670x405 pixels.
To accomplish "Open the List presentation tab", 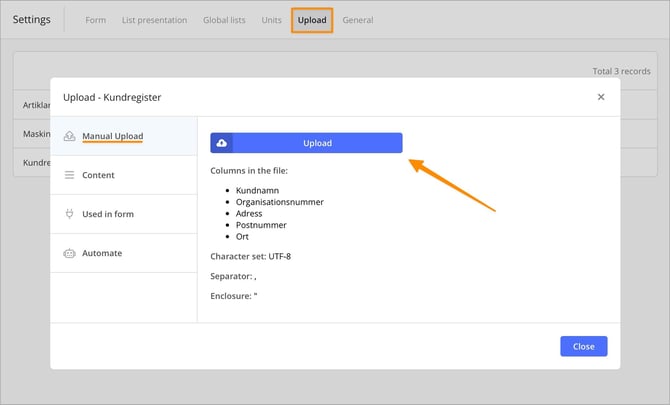I will [154, 20].
